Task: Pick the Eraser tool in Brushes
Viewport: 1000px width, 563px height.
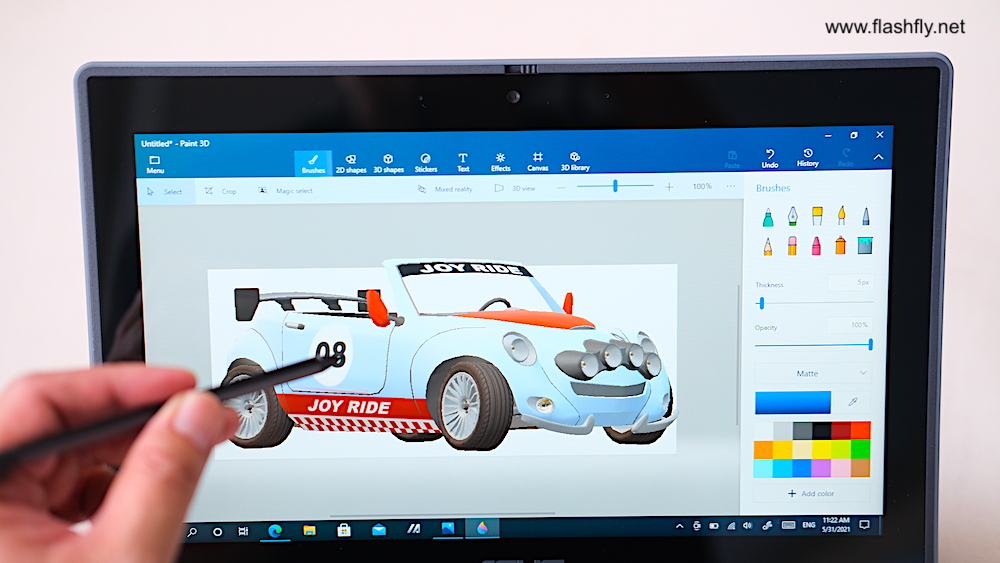Action: (792, 245)
